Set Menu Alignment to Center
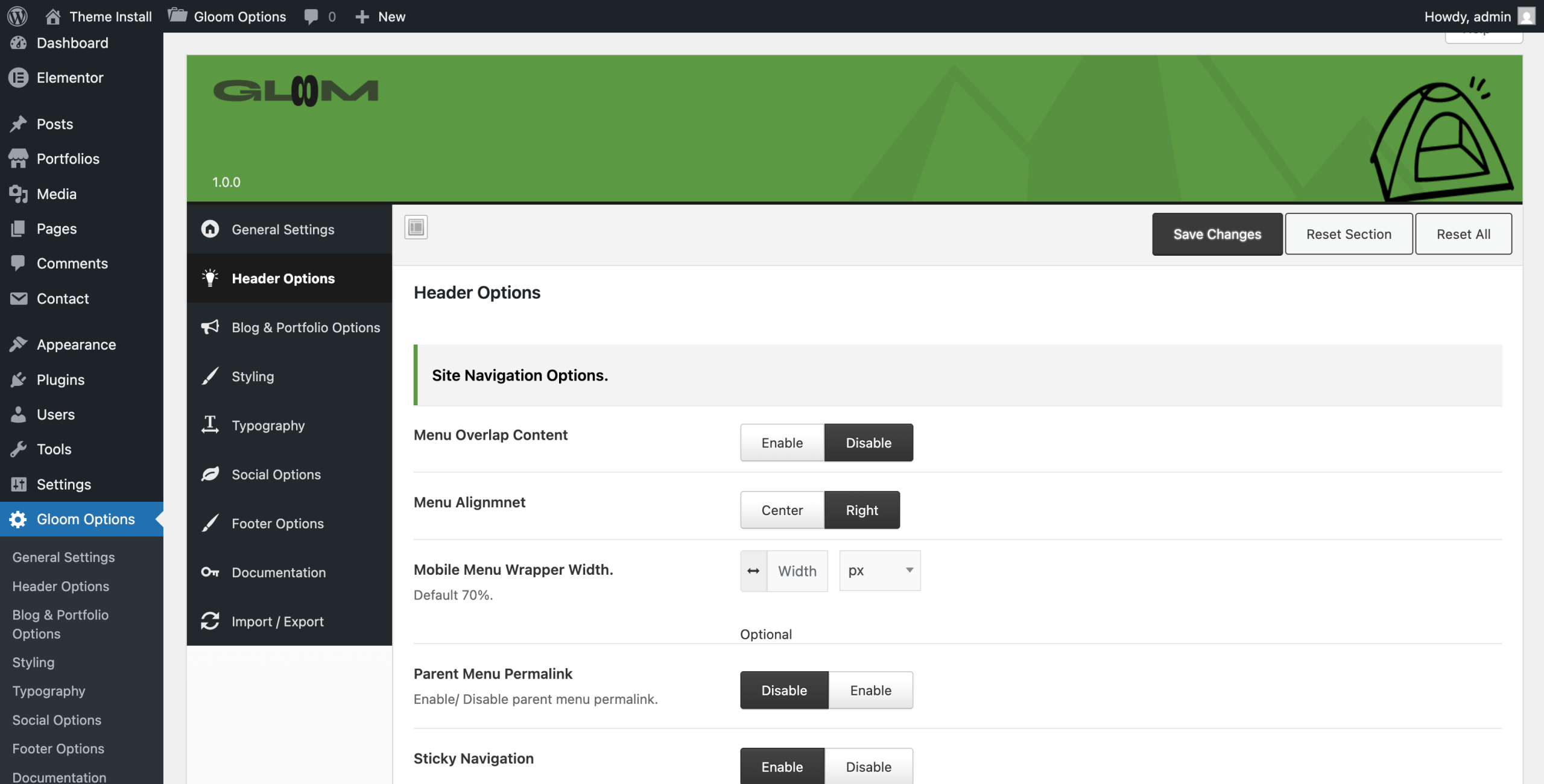This screenshot has width=1544, height=784. point(782,510)
